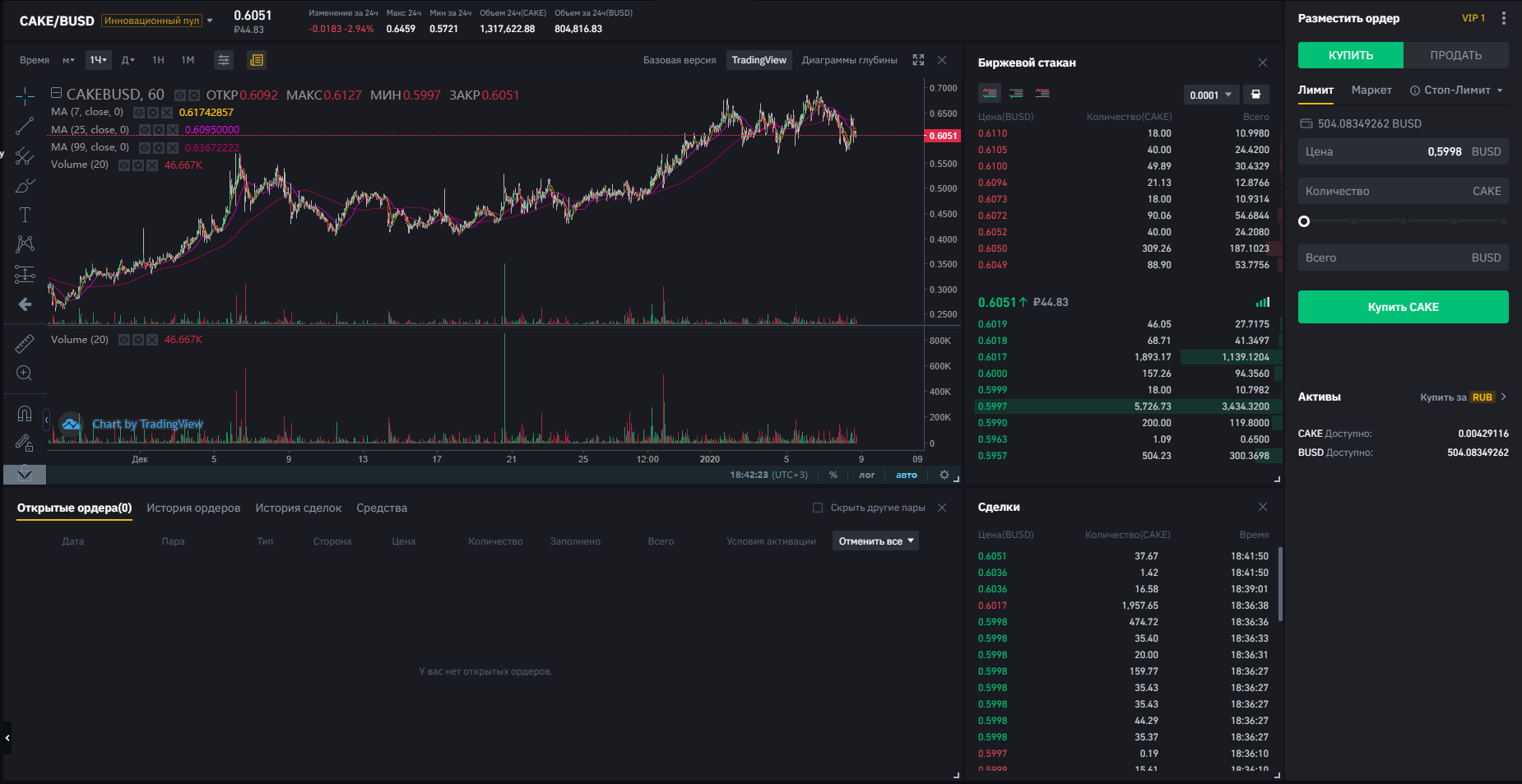1522x784 pixels.
Task: Remove the Volume (20) indicator in price pane
Action: (x=152, y=165)
